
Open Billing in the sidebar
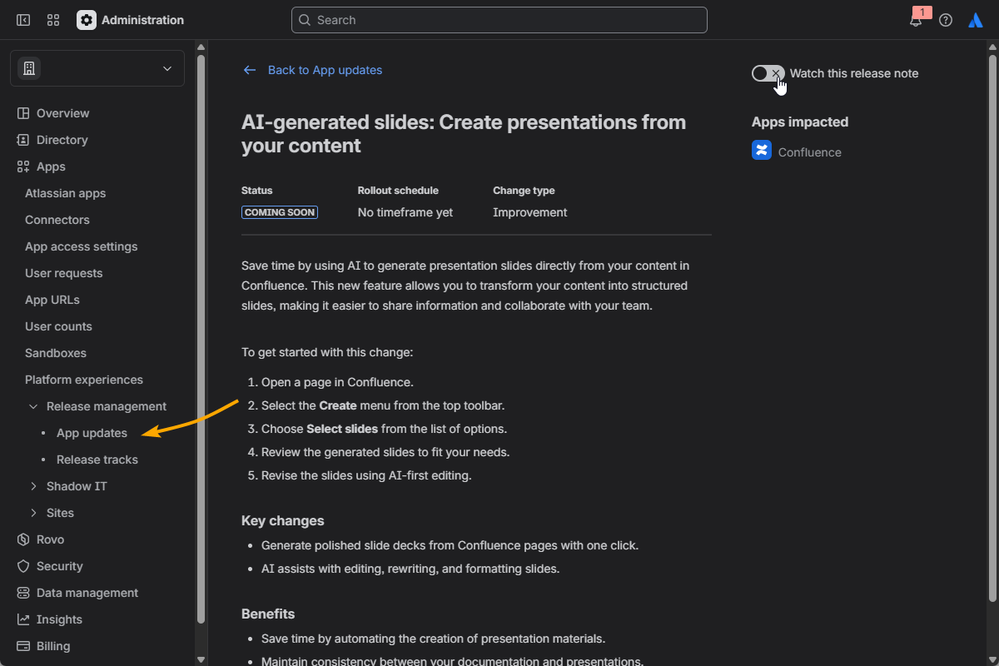[53, 646]
